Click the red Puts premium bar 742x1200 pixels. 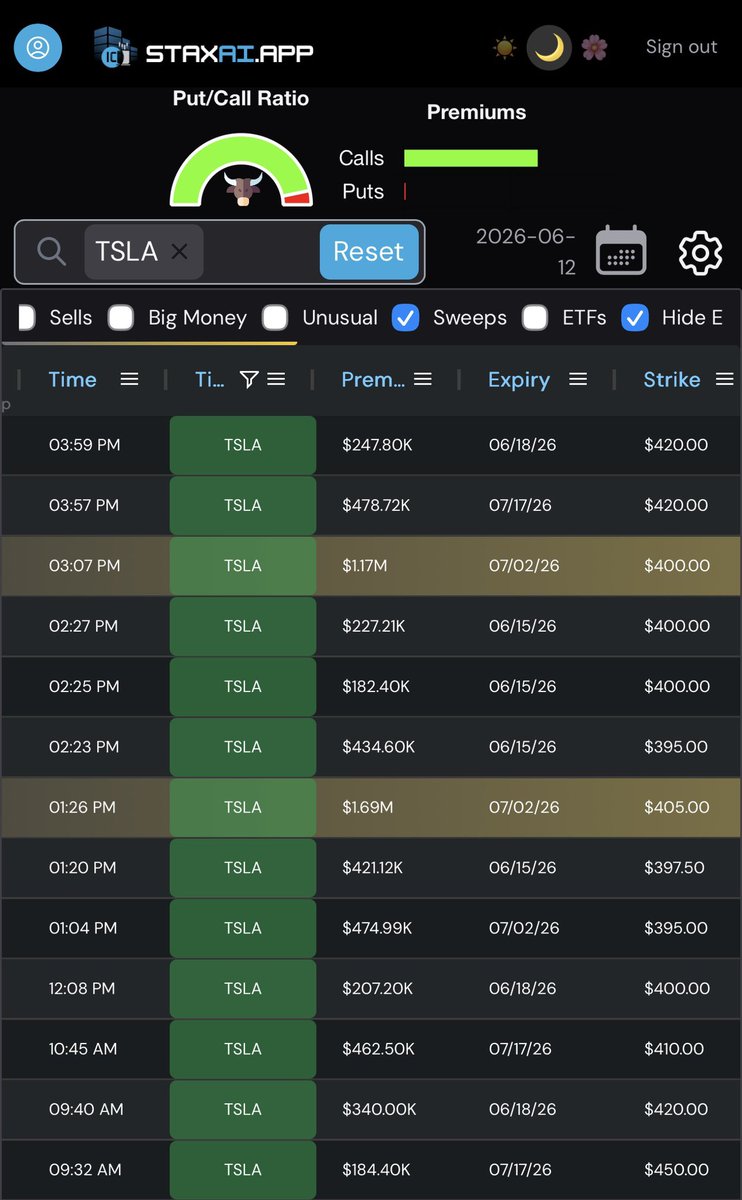pos(405,191)
